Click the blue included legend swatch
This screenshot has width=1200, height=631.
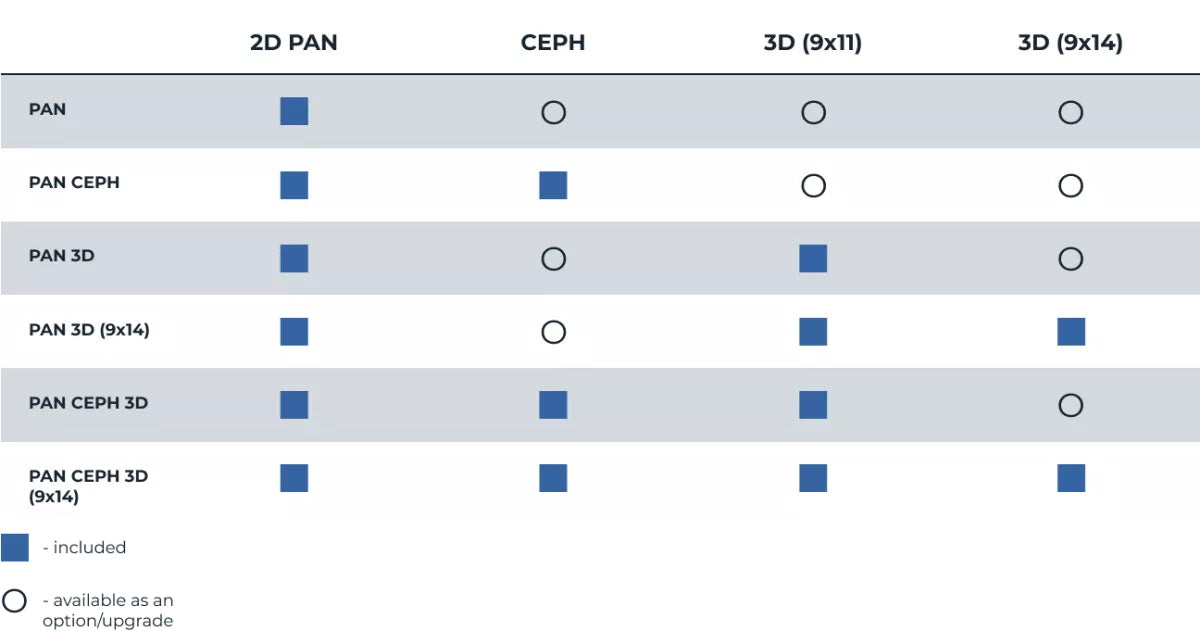pyautogui.click(x=15, y=548)
